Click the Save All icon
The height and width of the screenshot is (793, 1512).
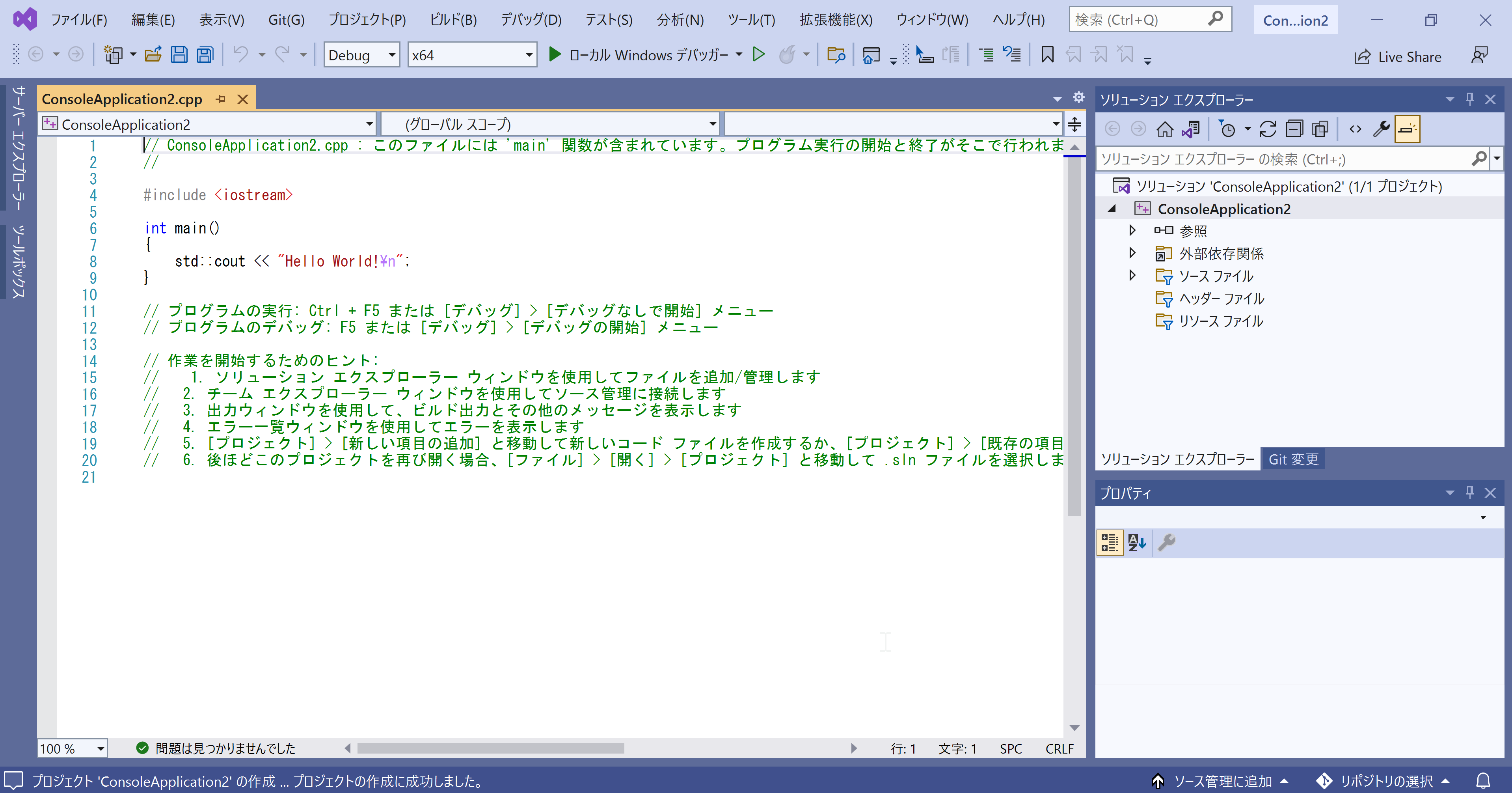(x=205, y=55)
